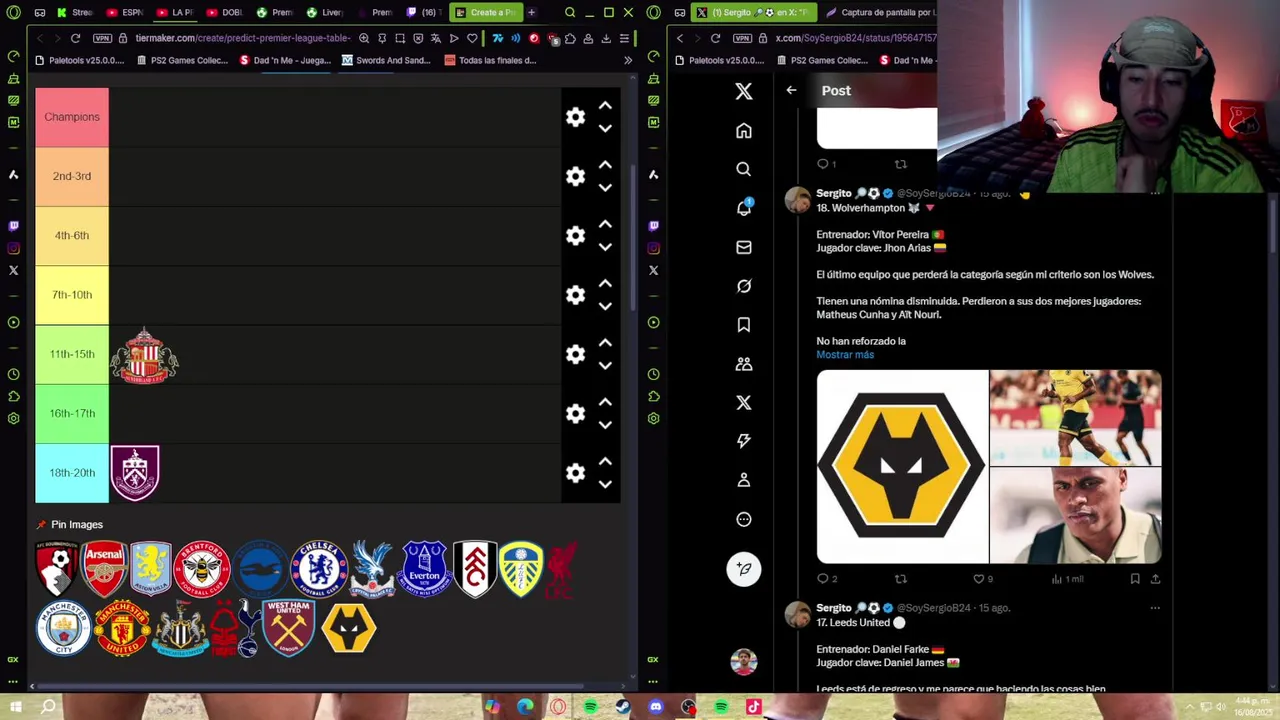
Task: Open X Notifications bell icon
Action: pyautogui.click(x=743, y=208)
